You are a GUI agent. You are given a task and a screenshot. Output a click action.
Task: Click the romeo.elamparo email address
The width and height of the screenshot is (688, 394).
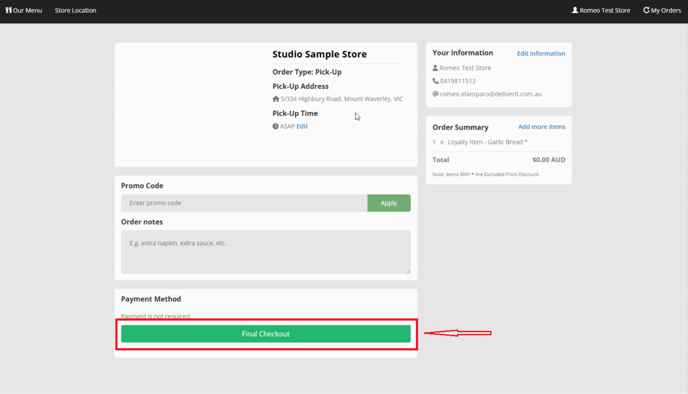coord(491,94)
